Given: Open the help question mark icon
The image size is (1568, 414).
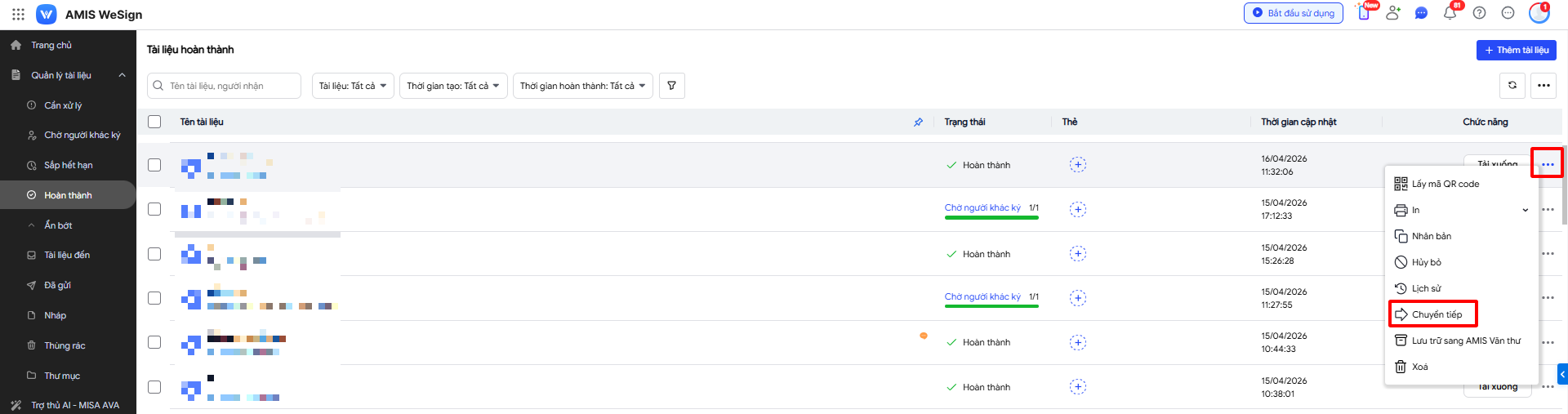Looking at the screenshot, I should [1479, 13].
